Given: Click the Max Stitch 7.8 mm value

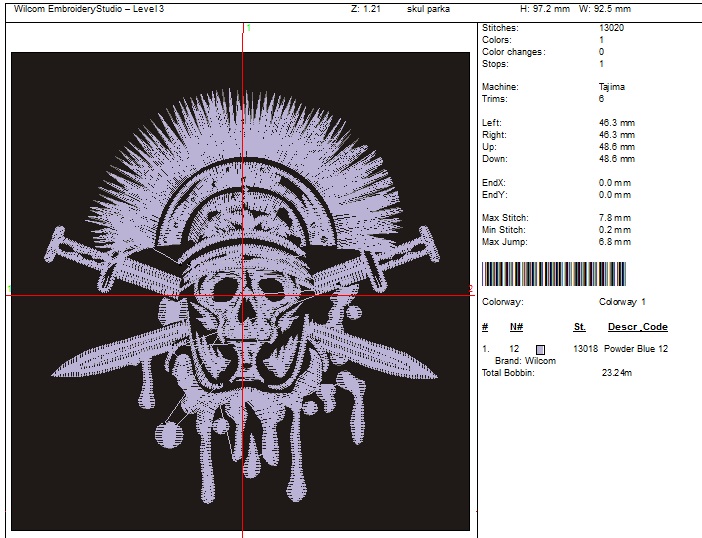Looking at the screenshot, I should [x=615, y=218].
